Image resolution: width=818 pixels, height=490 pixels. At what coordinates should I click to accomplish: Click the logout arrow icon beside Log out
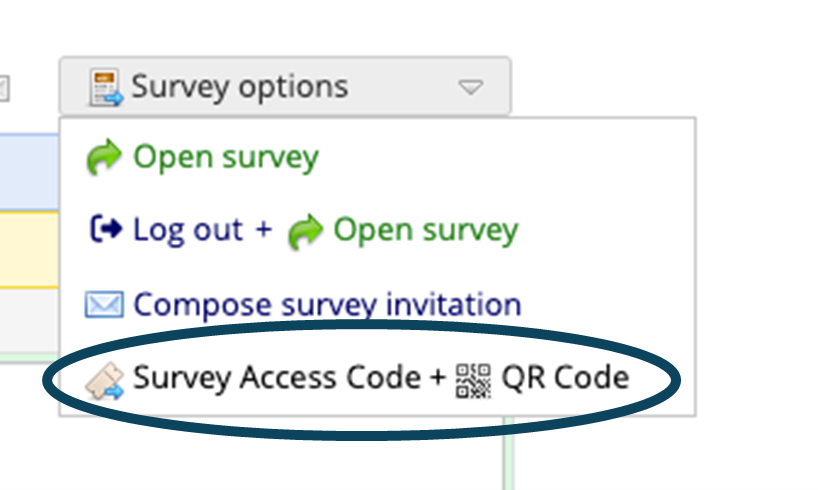(x=106, y=229)
